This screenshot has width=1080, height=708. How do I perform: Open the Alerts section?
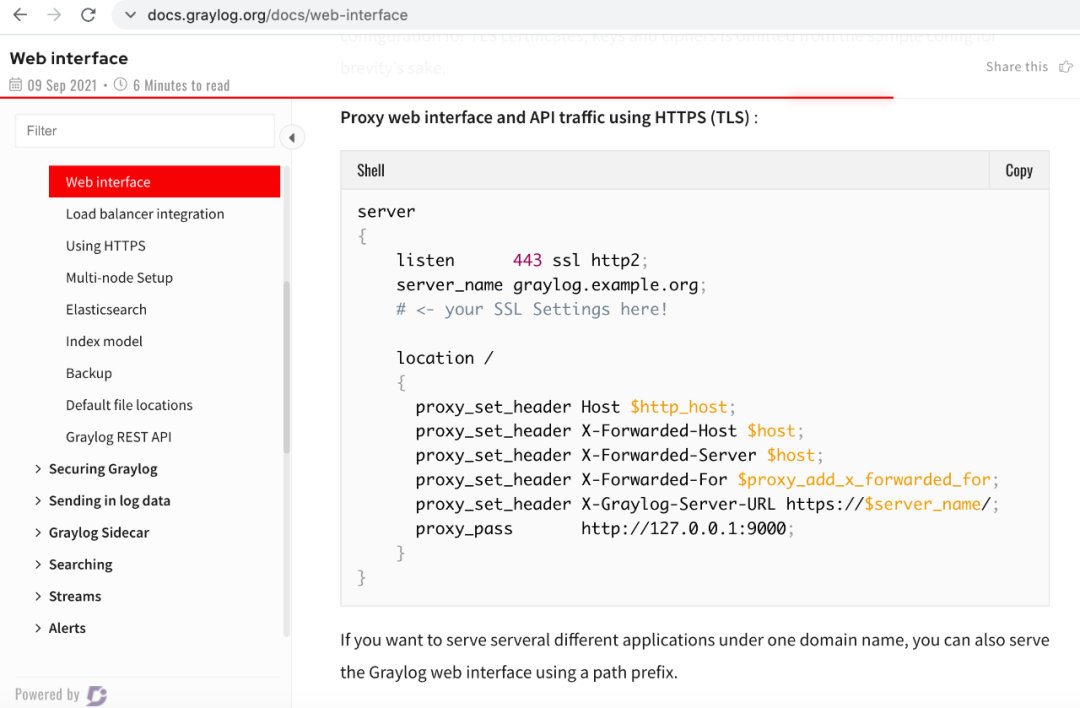(x=68, y=628)
